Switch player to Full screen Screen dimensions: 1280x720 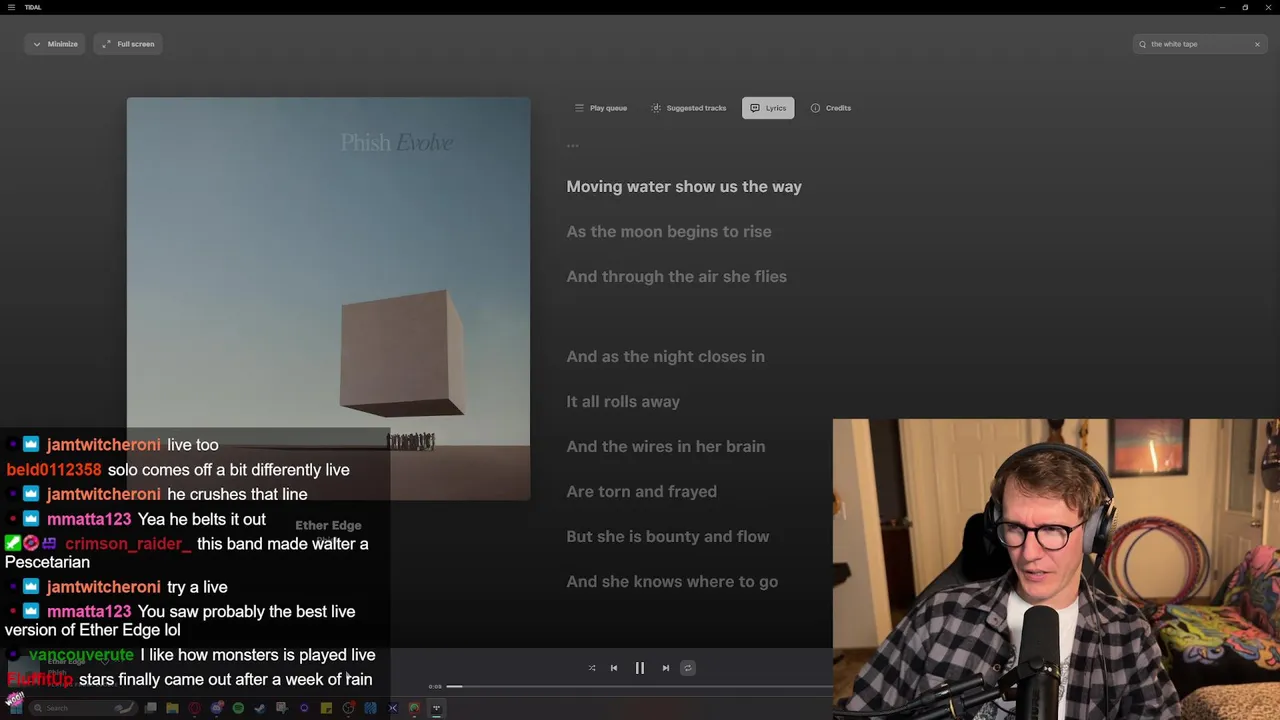coord(129,44)
